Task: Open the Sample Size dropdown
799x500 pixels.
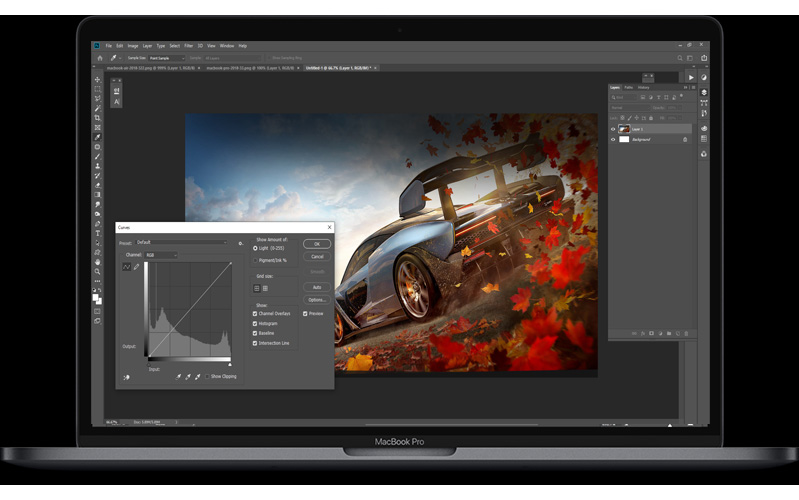Action: (x=167, y=58)
